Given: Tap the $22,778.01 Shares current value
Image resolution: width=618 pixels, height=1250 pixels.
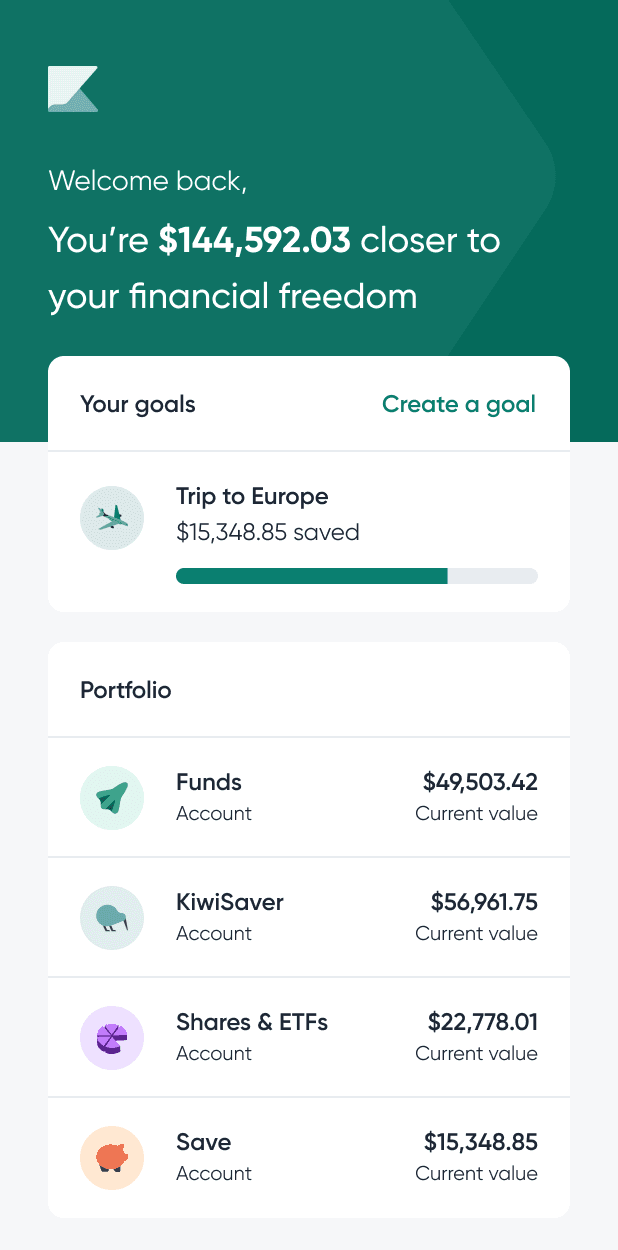Looking at the screenshot, I should coord(483,1022).
